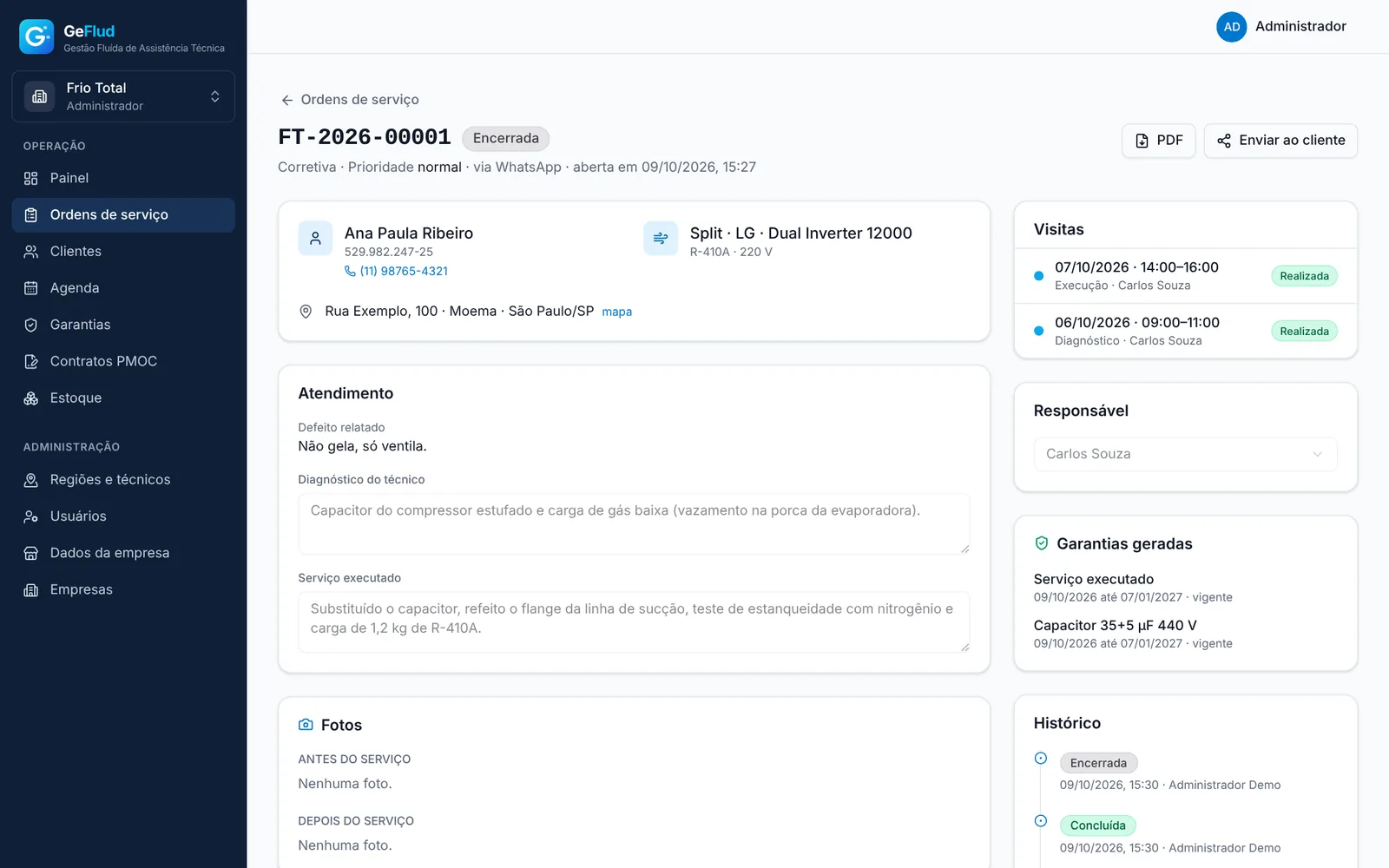Export the order as PDF
Viewport: 1389px width, 868px height.
[x=1158, y=141]
